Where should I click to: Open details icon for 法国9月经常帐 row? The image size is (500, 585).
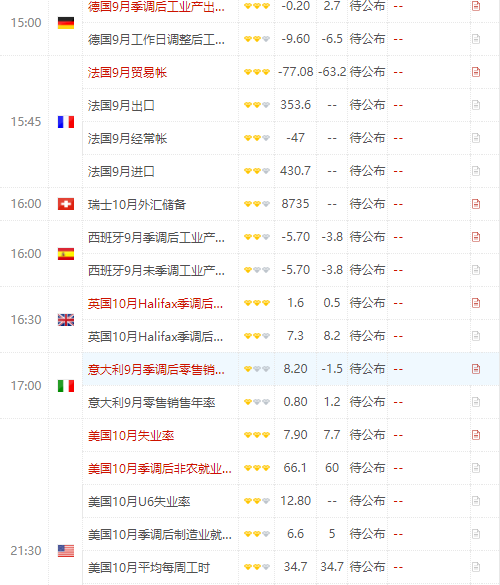476,138
